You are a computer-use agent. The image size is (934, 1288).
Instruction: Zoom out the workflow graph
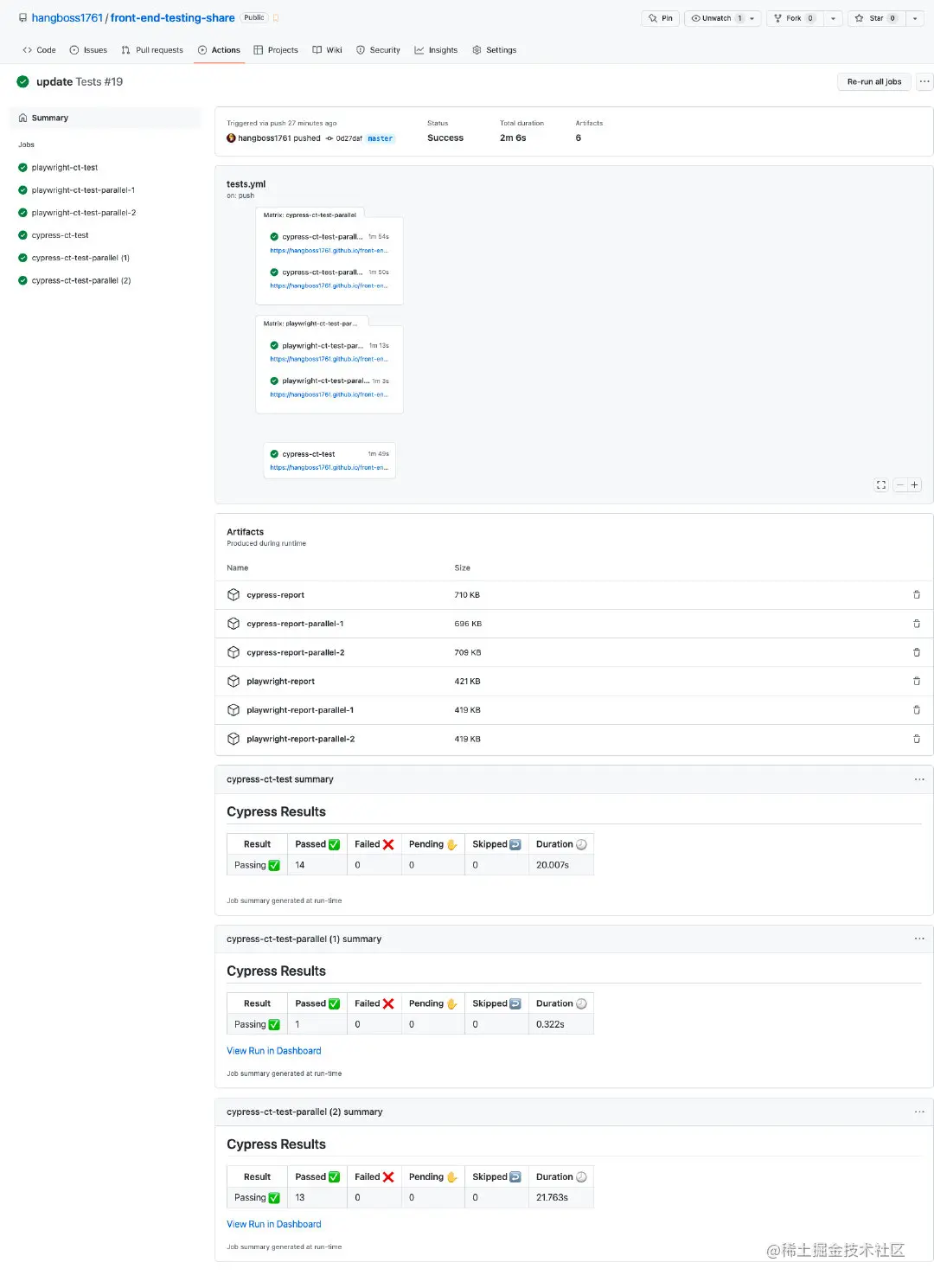click(899, 485)
